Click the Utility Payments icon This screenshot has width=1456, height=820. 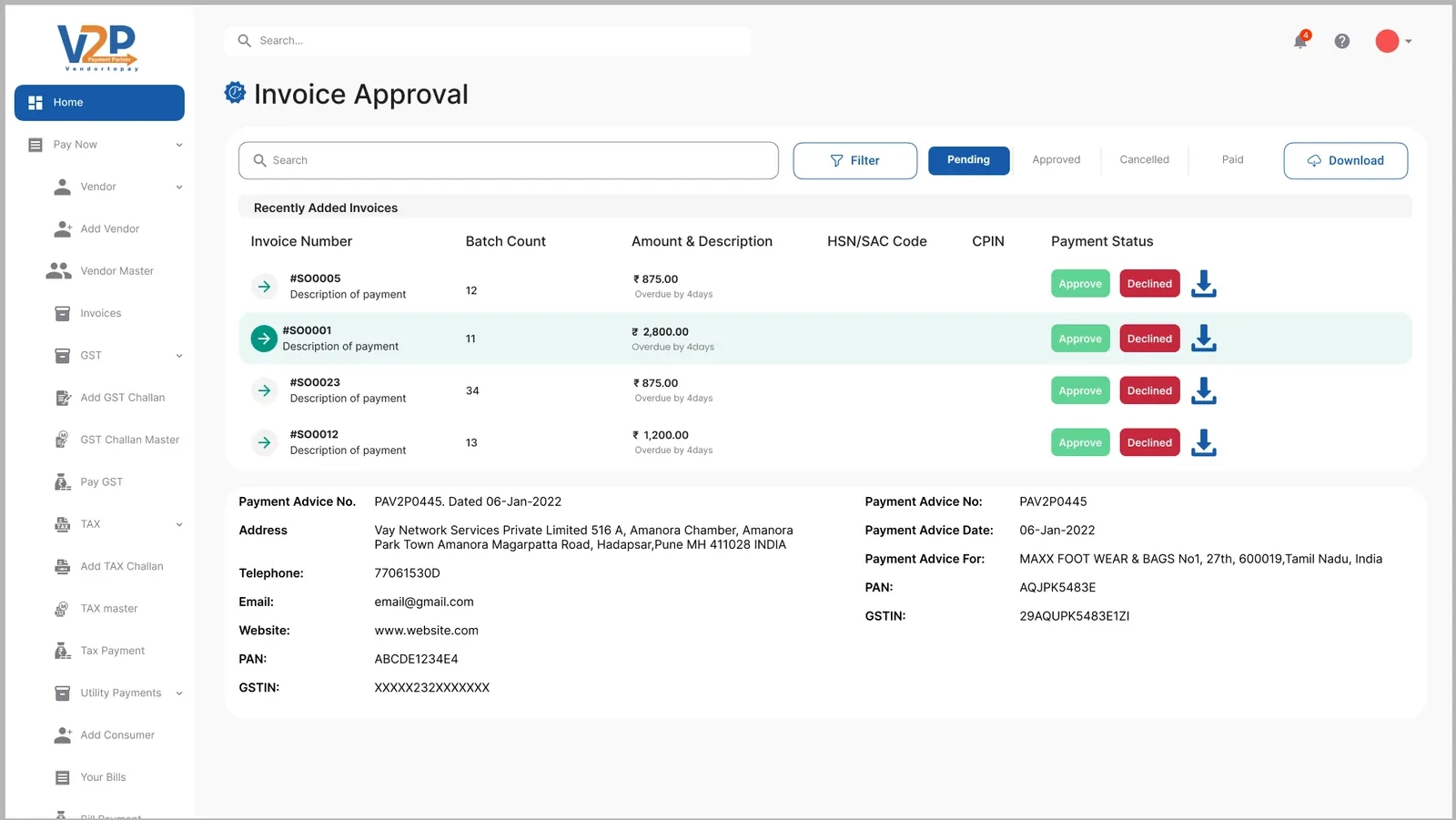pyautogui.click(x=63, y=693)
